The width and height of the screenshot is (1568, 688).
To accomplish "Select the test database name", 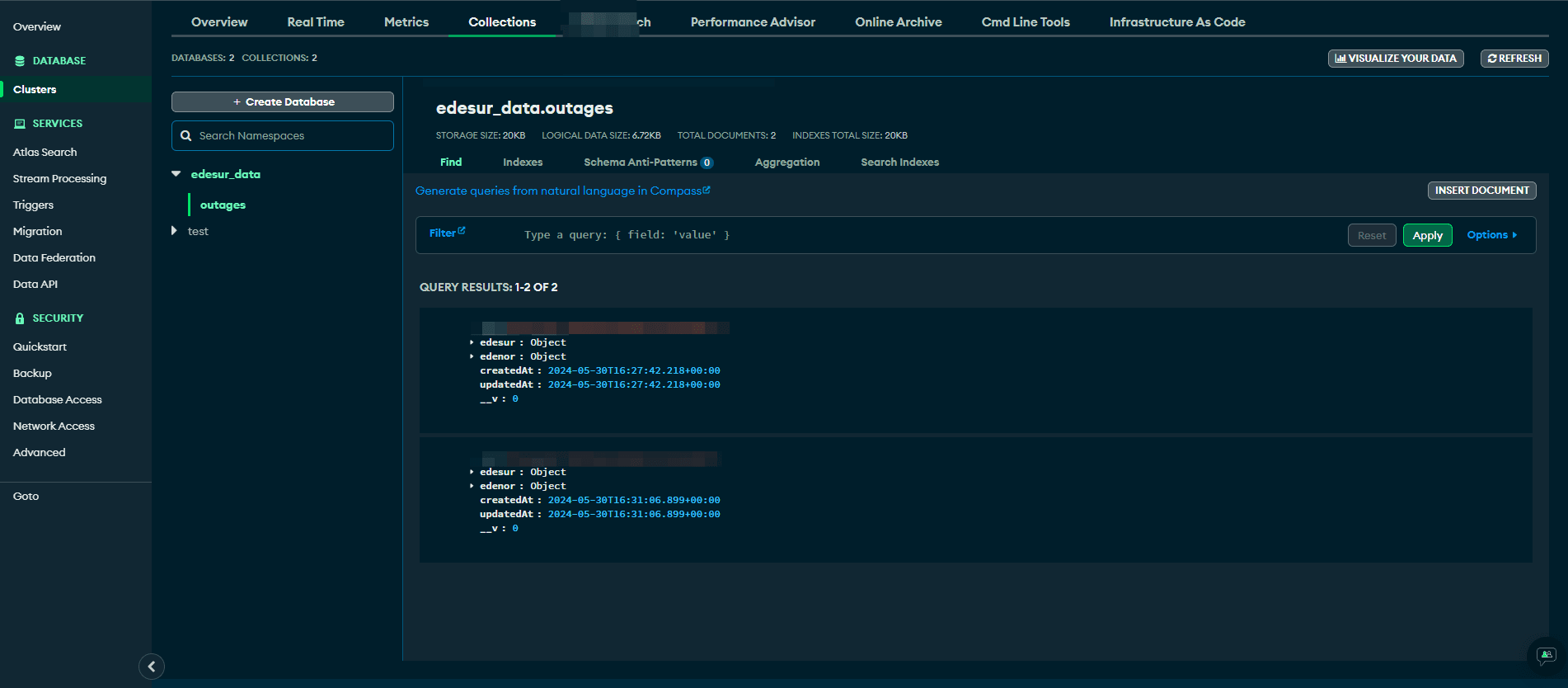I will (x=198, y=232).
